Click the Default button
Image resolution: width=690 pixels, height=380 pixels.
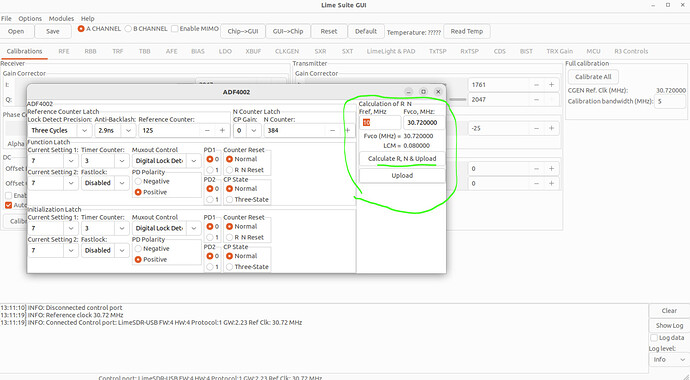pyautogui.click(x=366, y=31)
